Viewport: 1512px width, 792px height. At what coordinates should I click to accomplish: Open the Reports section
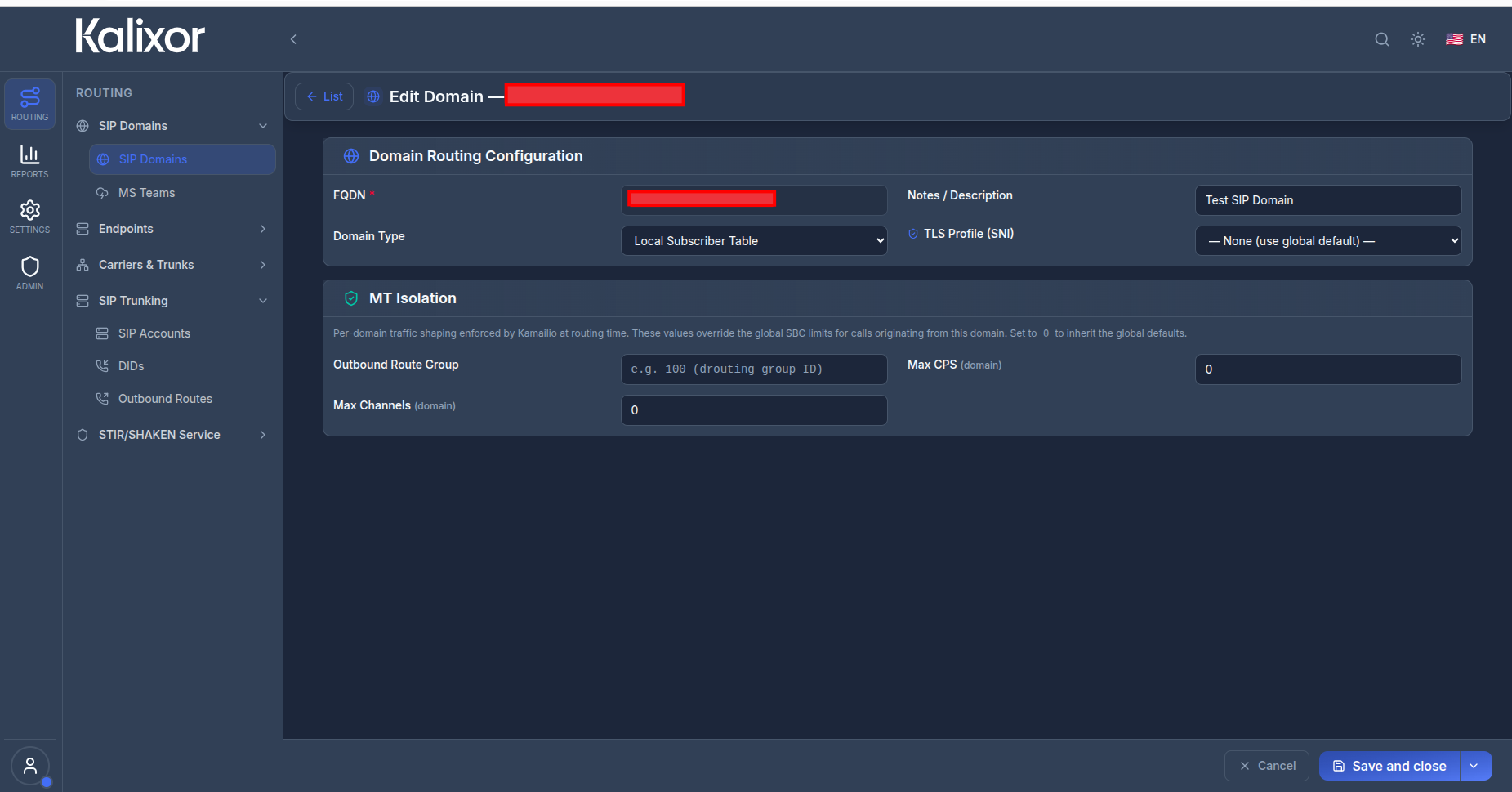click(x=30, y=161)
